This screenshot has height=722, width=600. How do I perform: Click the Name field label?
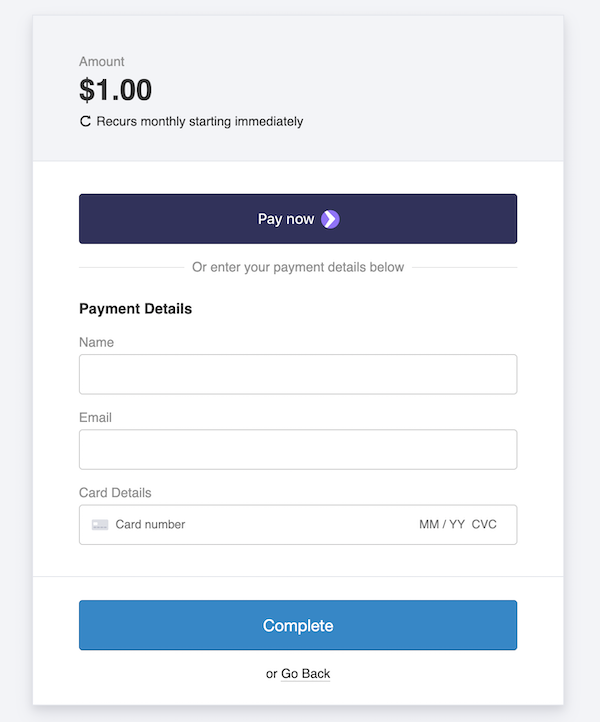[x=97, y=342]
